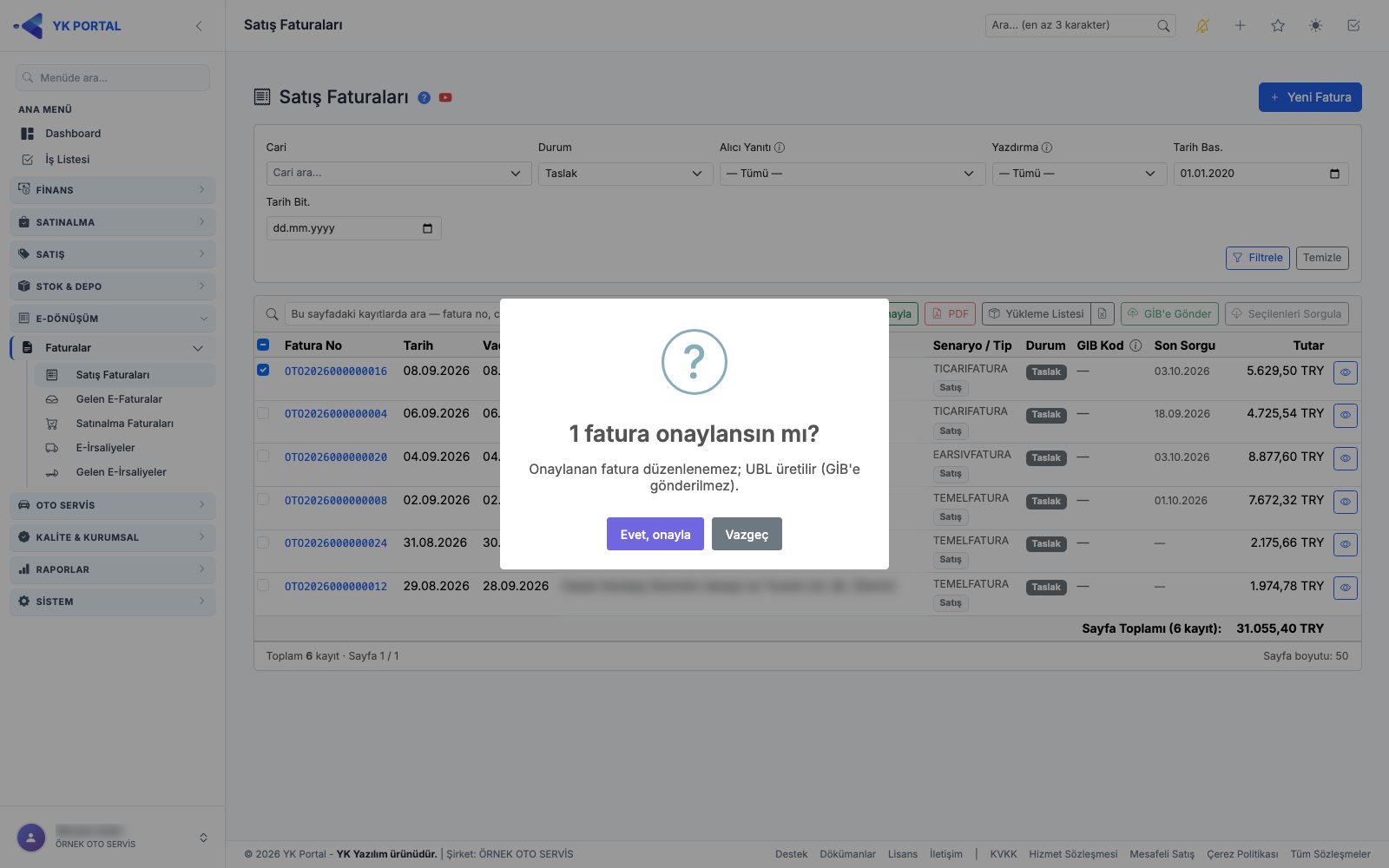Click the muted notifications bell icon
This screenshot has width=1389, height=868.
(x=1202, y=26)
